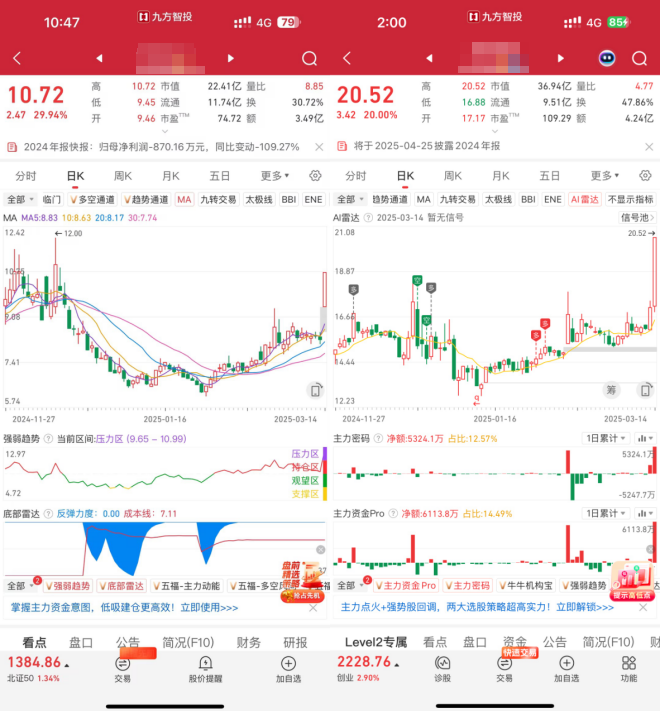Toggle 九转交易 indicator in left chart

point(218,200)
